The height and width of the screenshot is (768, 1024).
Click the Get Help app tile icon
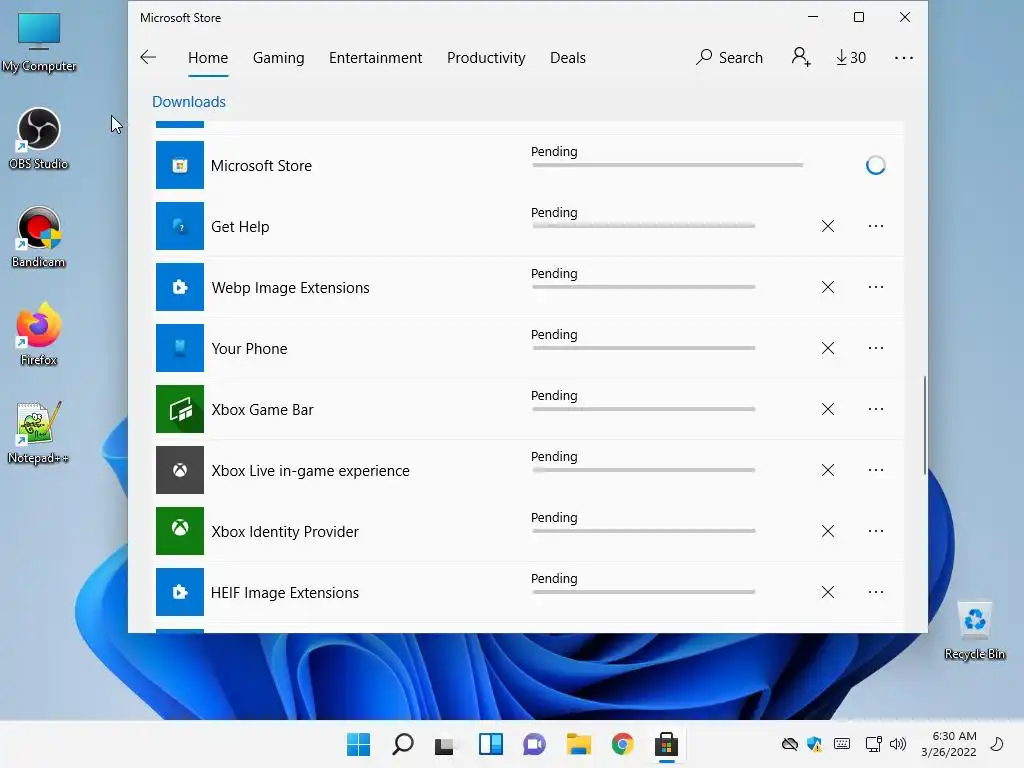tap(180, 226)
